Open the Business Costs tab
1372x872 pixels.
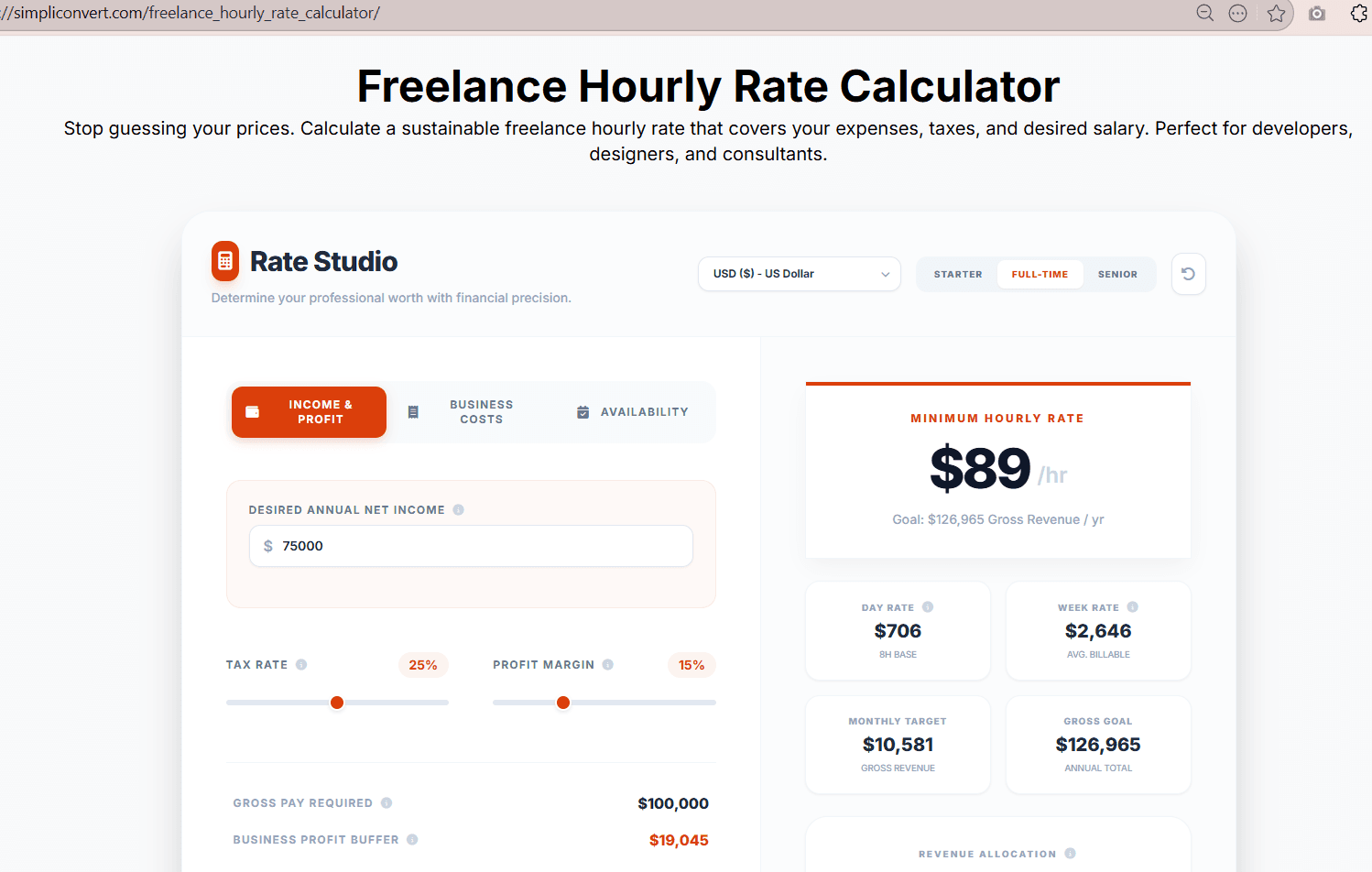click(467, 412)
